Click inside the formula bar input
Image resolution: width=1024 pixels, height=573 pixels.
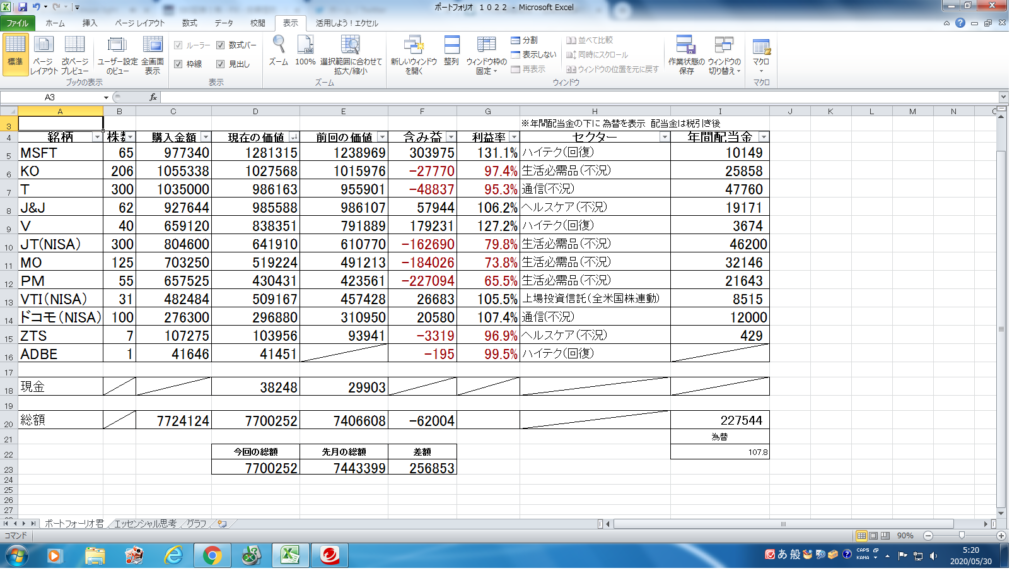[x=580, y=97]
